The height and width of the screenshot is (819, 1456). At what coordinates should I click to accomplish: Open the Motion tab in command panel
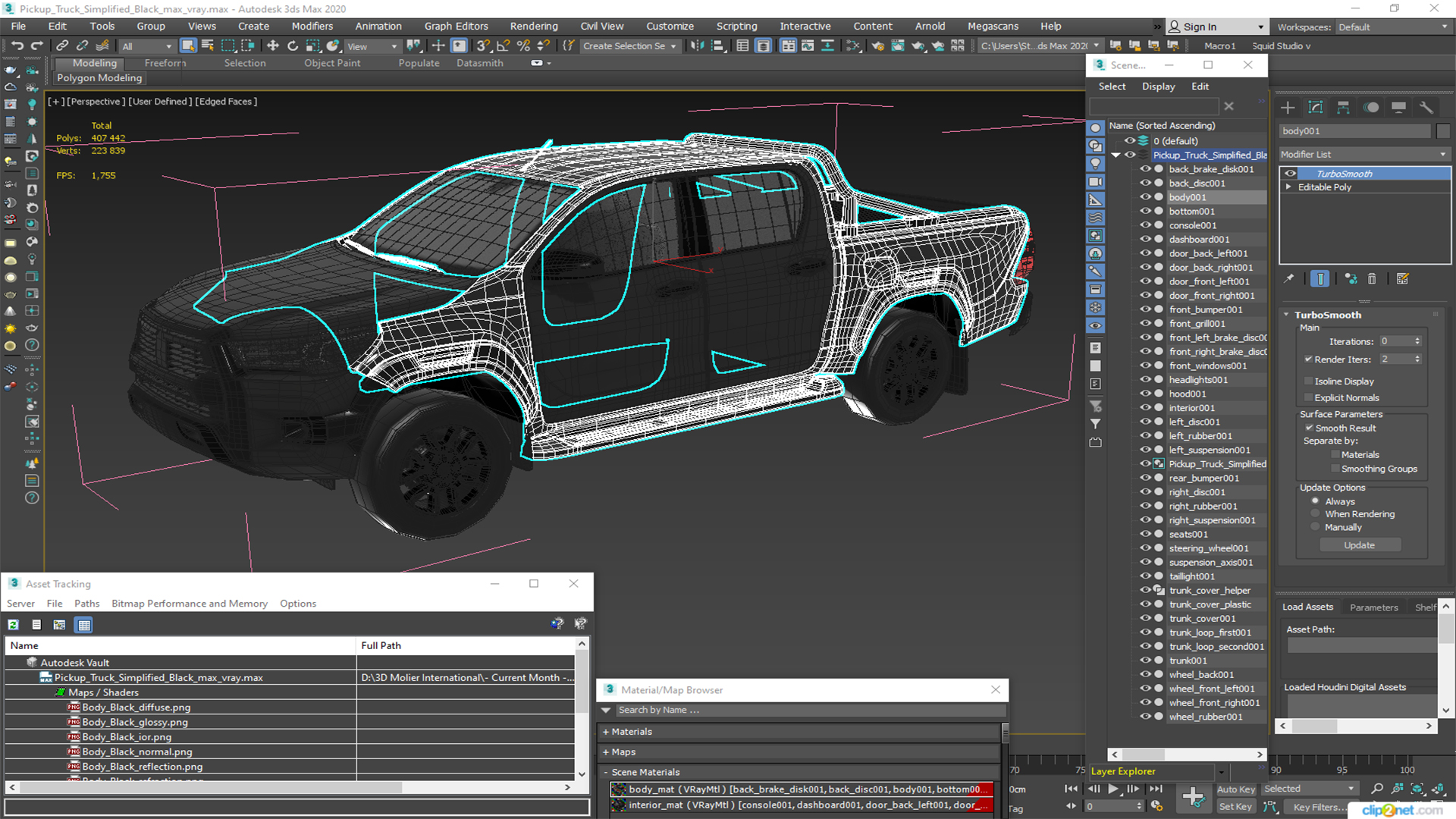tap(1371, 108)
